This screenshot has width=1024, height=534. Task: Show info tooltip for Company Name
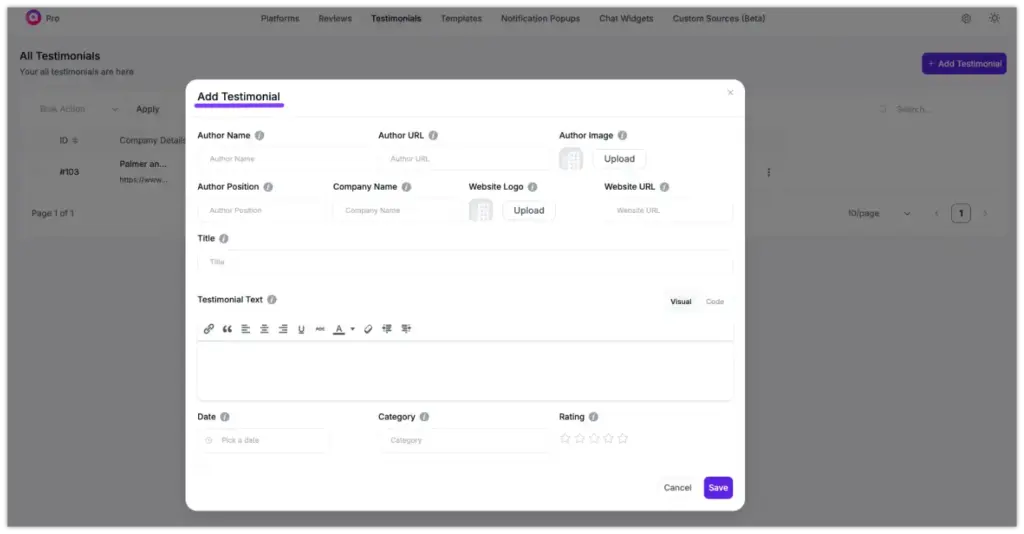[406, 187]
